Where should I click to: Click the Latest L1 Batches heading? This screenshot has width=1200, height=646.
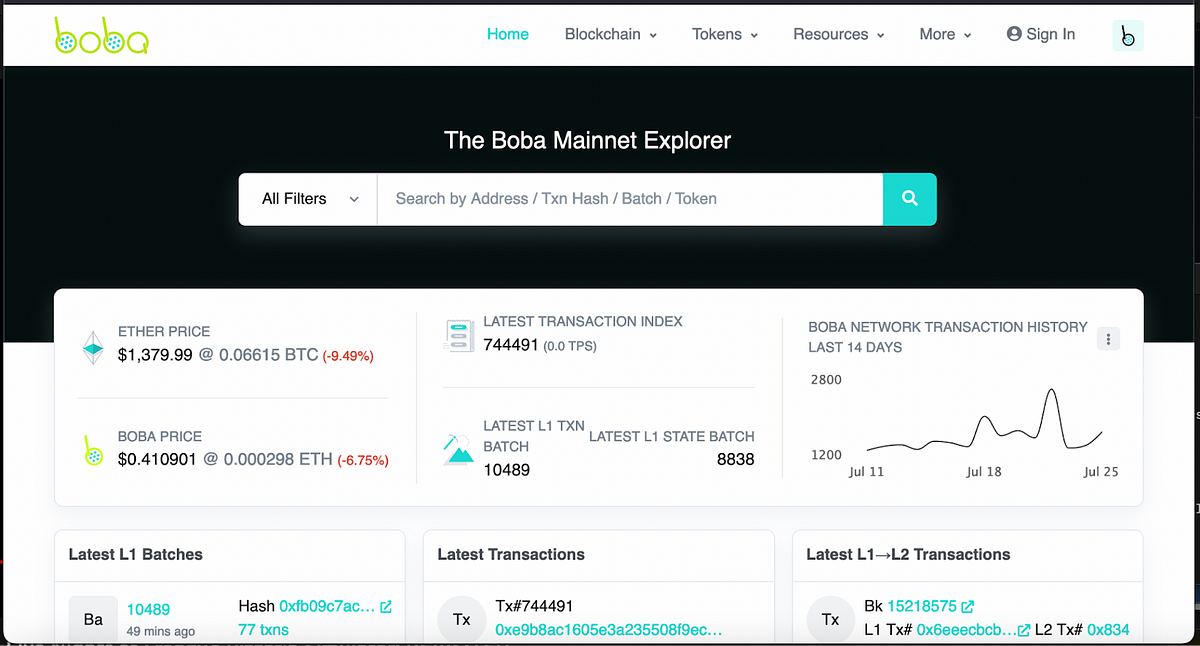[x=136, y=554]
